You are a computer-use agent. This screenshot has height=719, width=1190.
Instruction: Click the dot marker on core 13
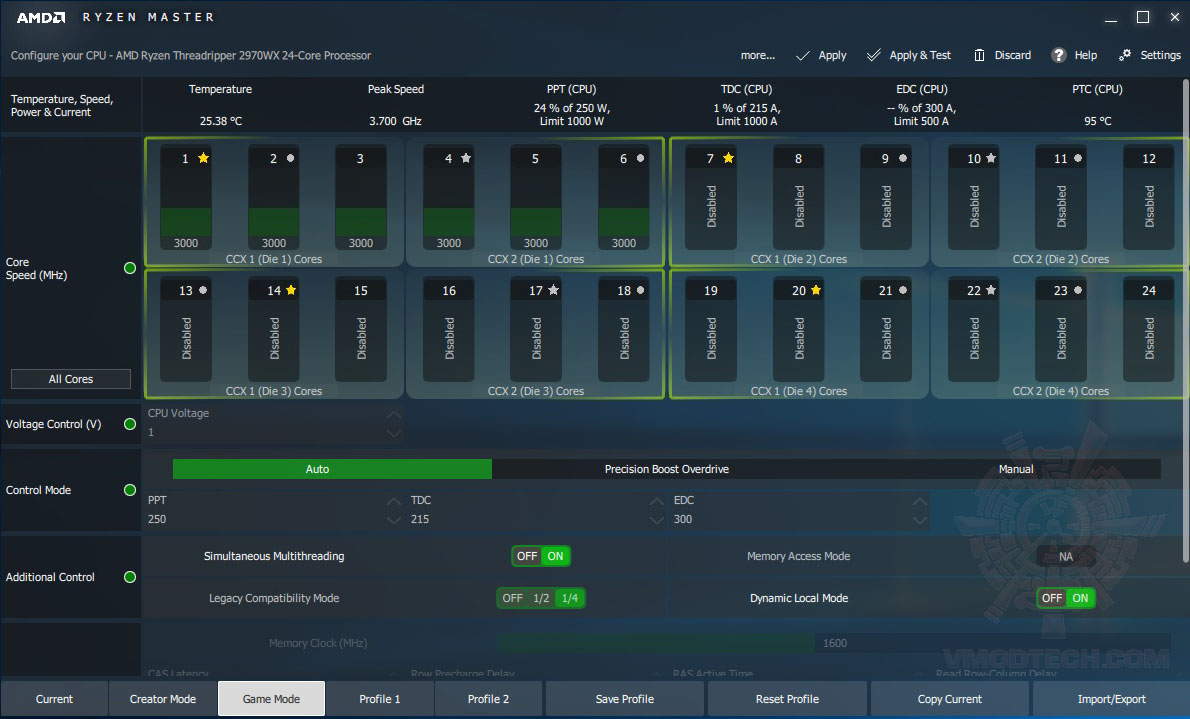point(203,290)
